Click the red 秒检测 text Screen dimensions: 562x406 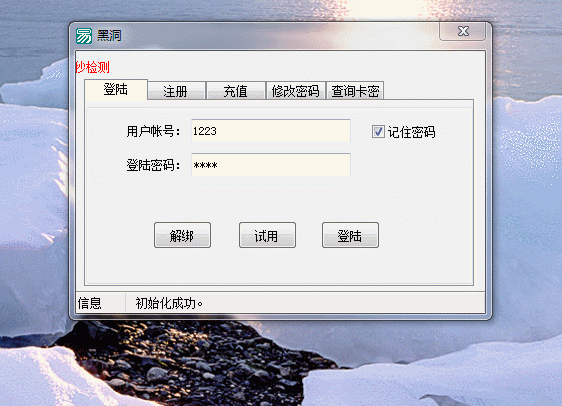tap(92, 67)
